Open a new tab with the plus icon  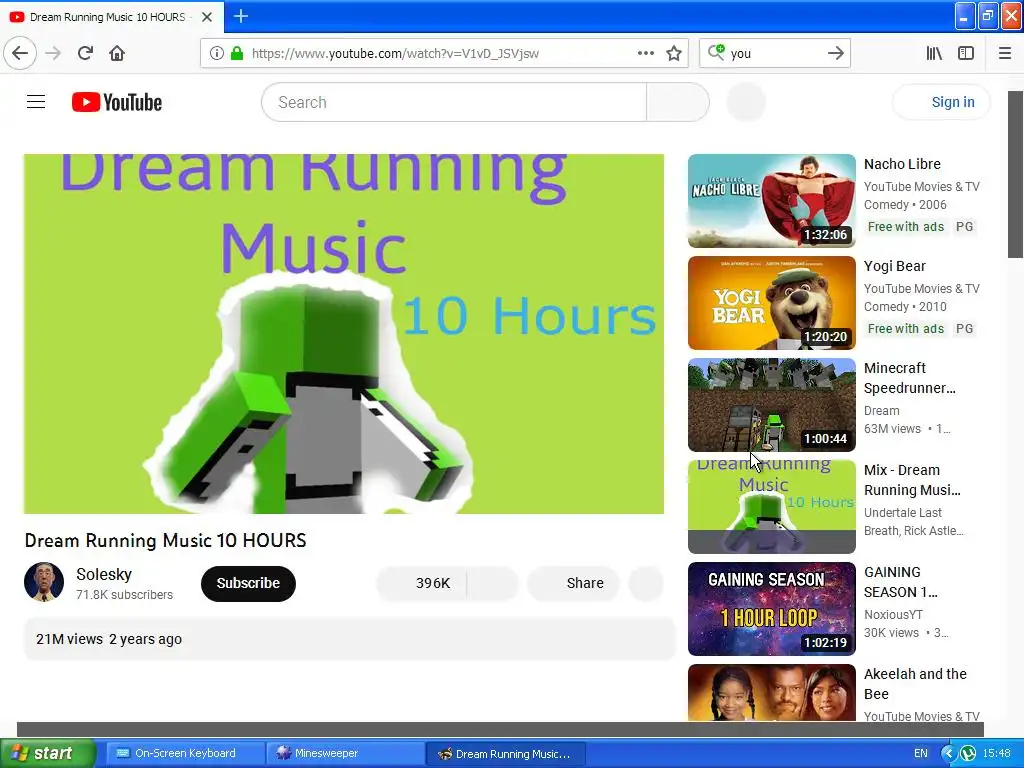(x=241, y=16)
